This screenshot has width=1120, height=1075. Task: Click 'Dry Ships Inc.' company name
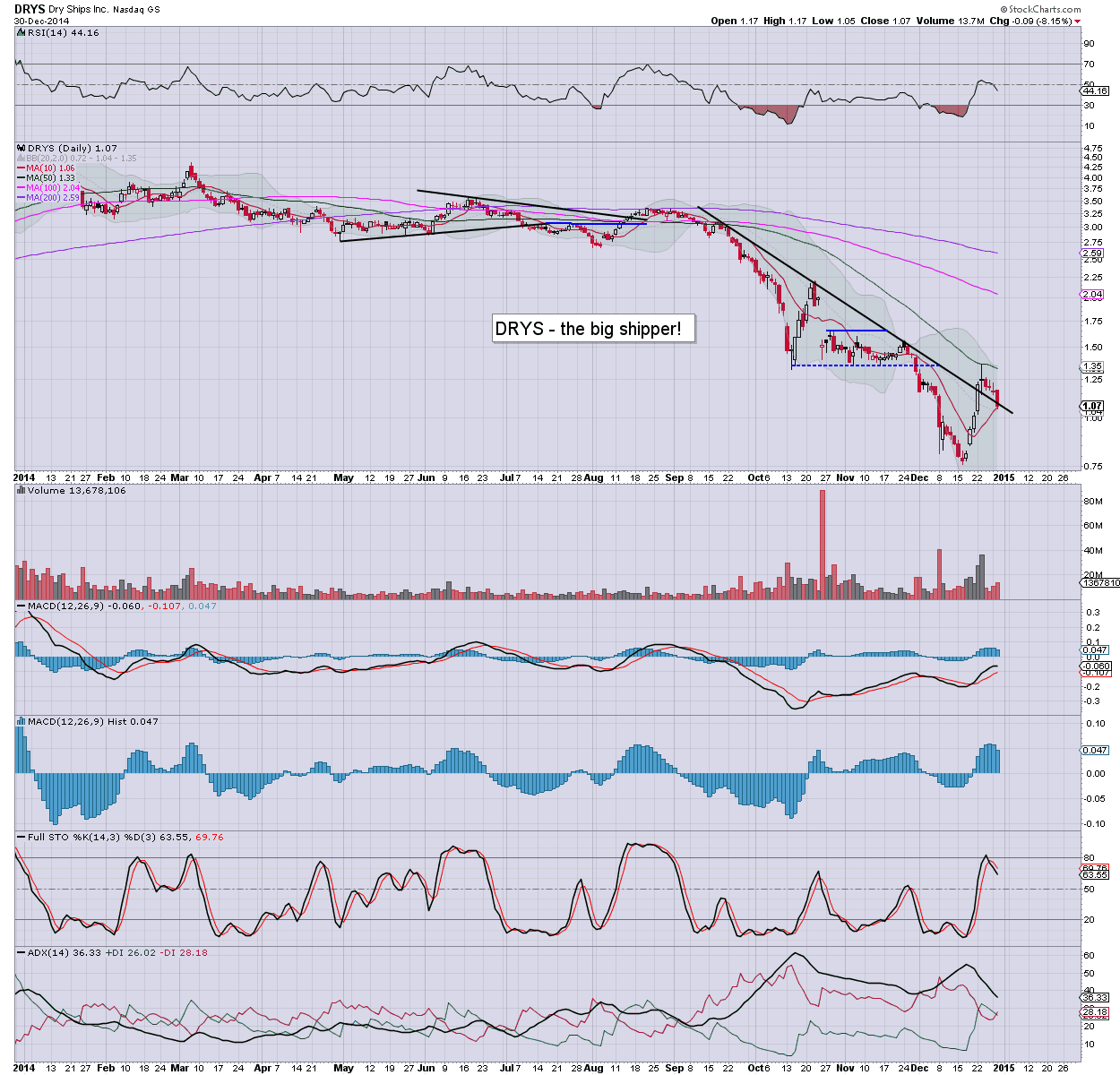coord(81,9)
